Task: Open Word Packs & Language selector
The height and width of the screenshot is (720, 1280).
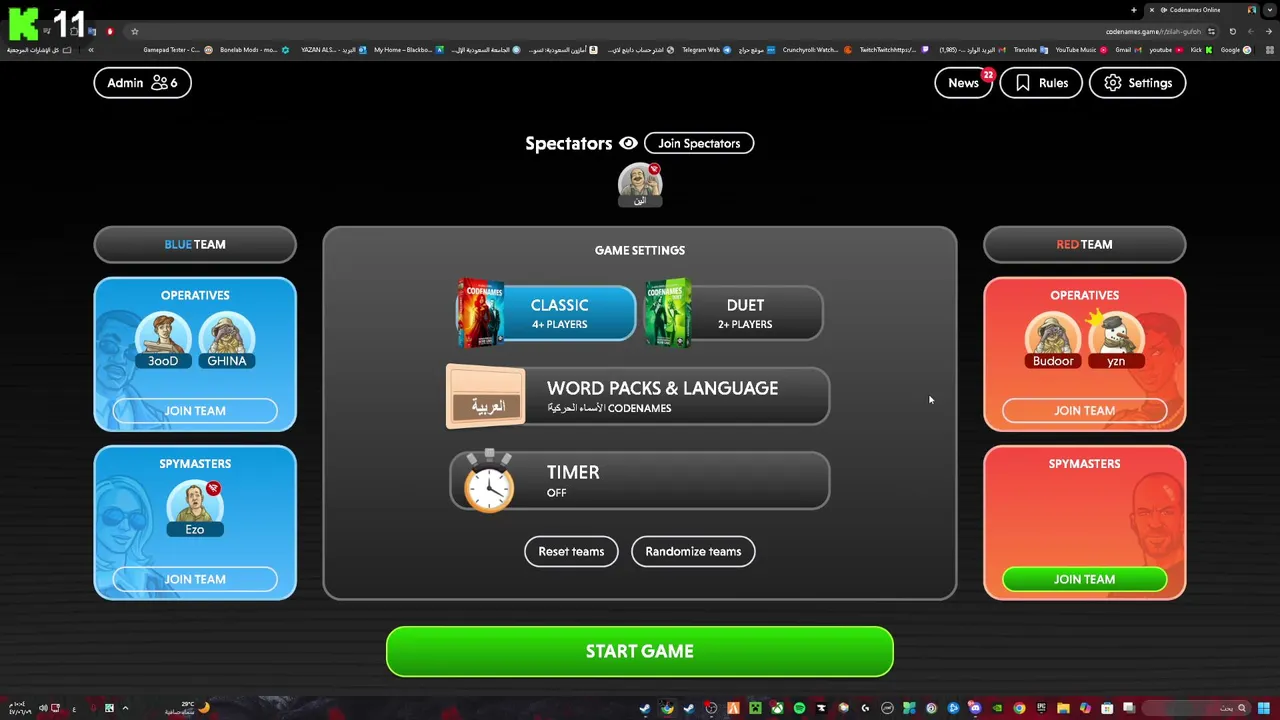Action: (638, 397)
